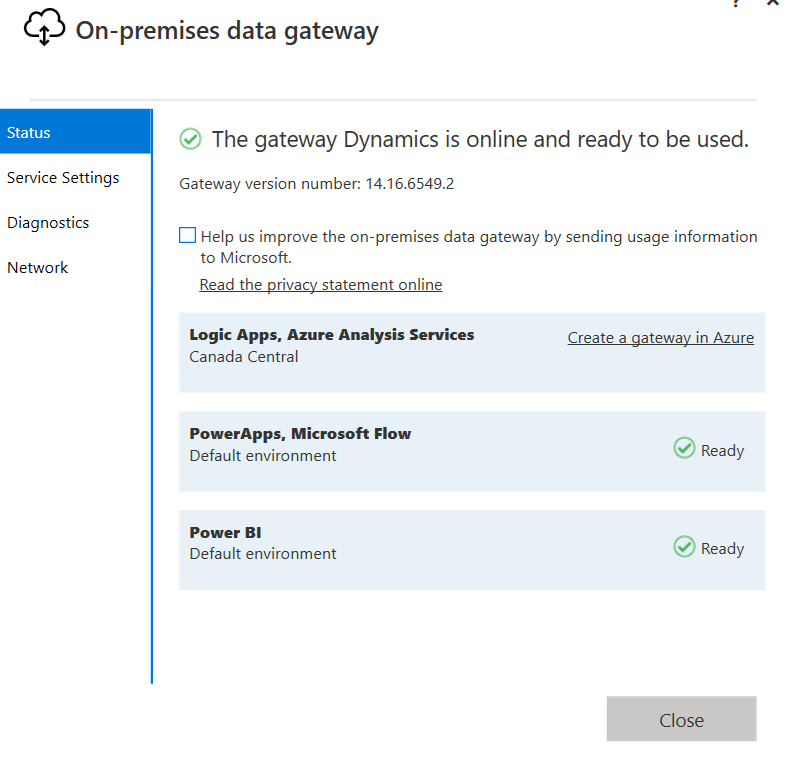Click Default environment under PowerApps, Microsoft Flow

pyautogui.click(x=263, y=455)
